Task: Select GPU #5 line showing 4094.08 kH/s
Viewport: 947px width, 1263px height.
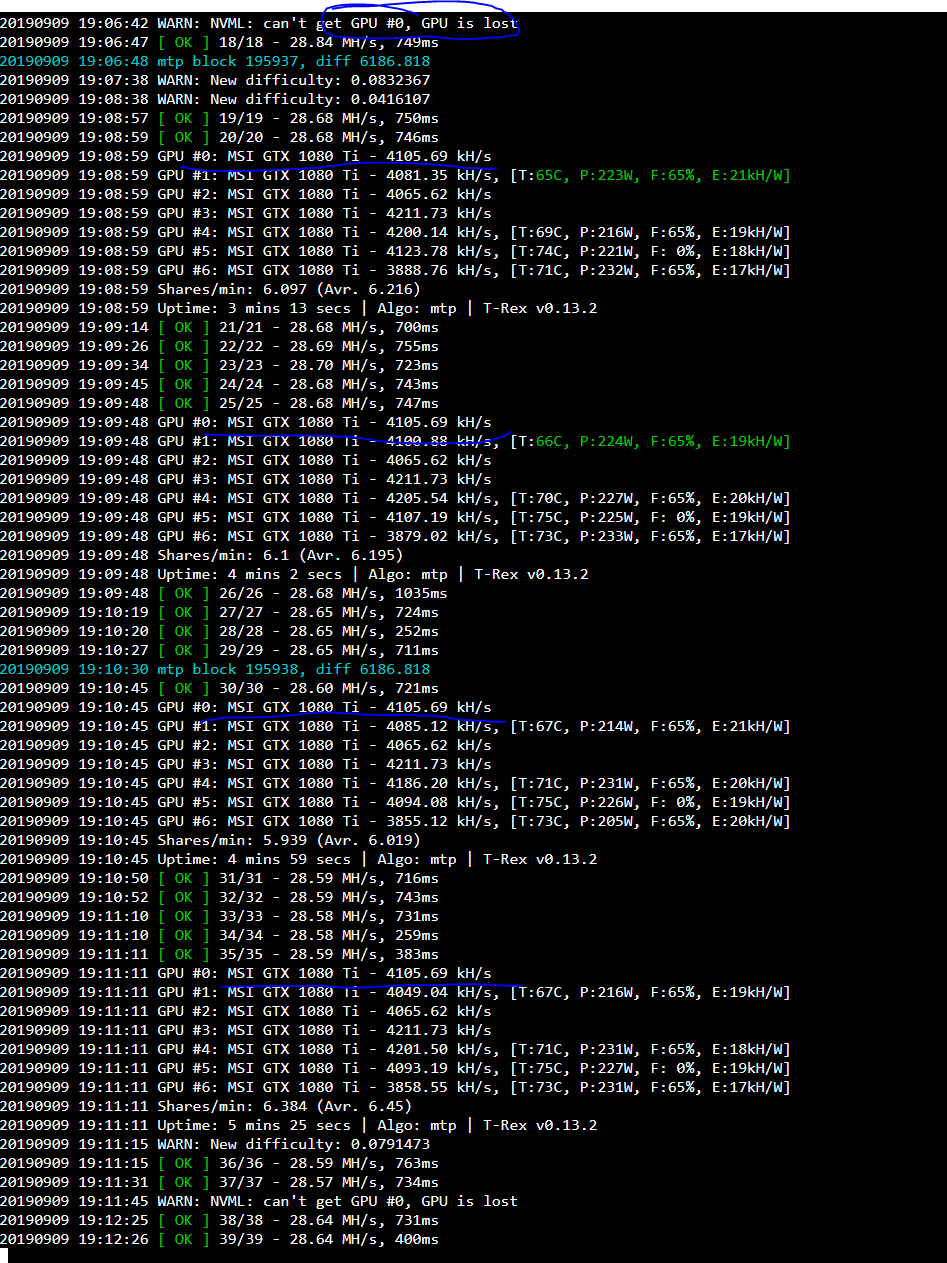Action: pyautogui.click(x=395, y=802)
